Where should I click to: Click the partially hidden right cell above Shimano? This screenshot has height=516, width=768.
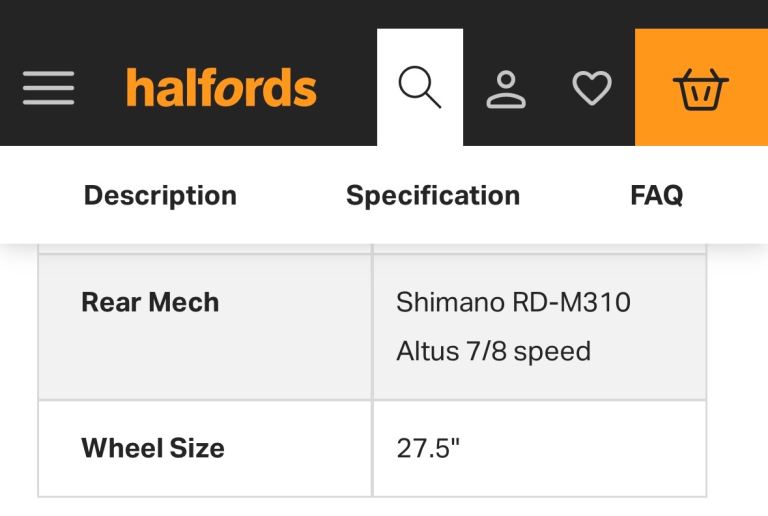click(x=539, y=247)
